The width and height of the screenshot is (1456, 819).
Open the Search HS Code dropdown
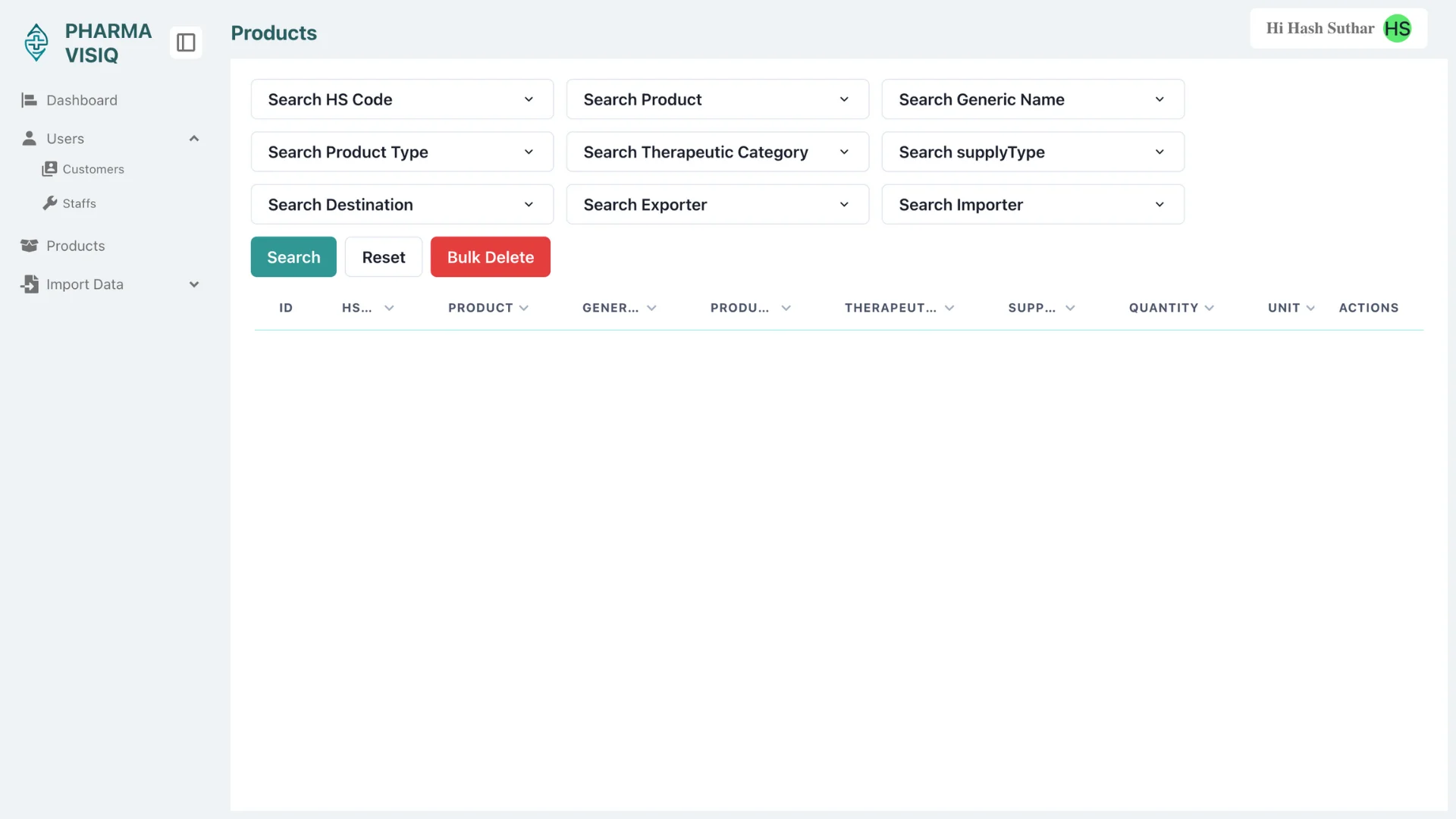point(402,99)
